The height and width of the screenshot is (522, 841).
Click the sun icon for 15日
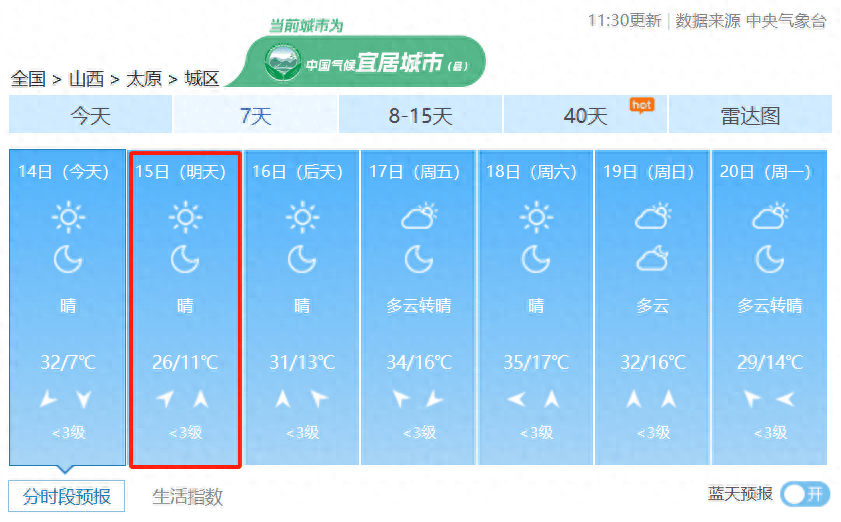click(185, 217)
